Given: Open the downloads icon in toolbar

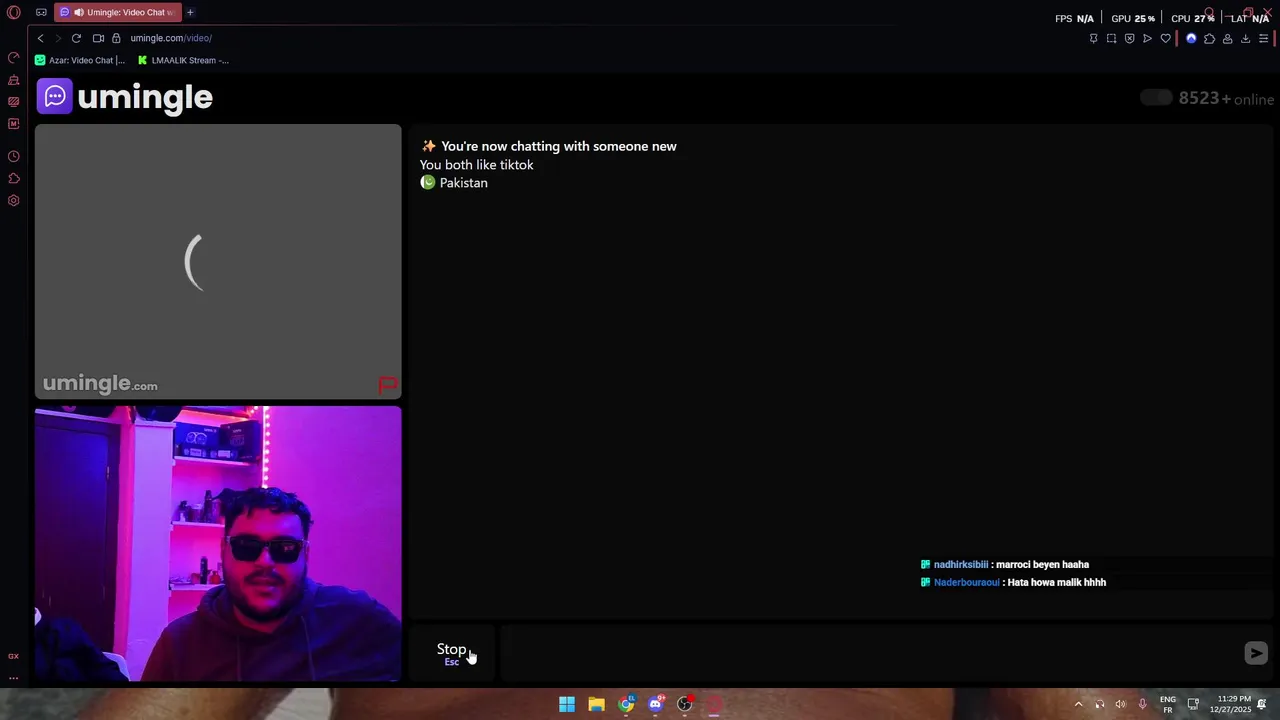Looking at the screenshot, I should (x=1245, y=38).
